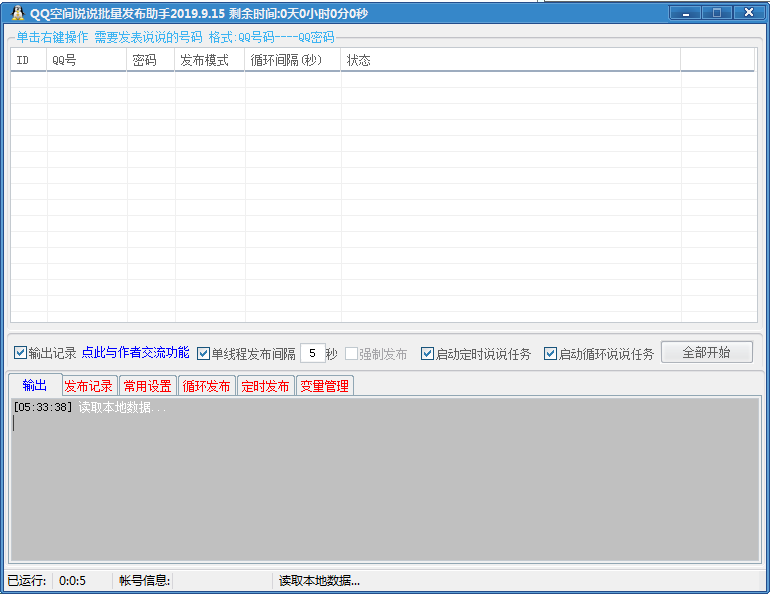Close the QQ空间说说批量发布助手 window
Viewport: 770px width, 594px height.
(749, 13)
